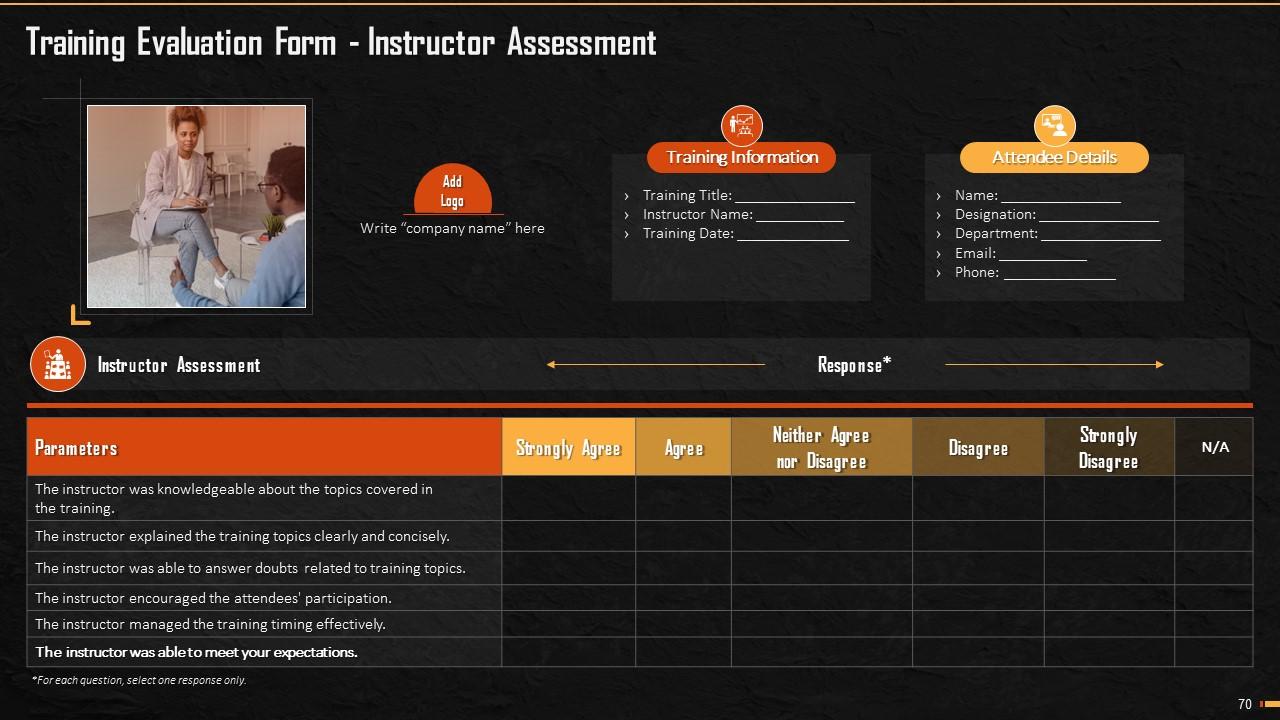1280x720 pixels.
Task: Select the Instructor Assessment speaker icon
Action: [57, 364]
